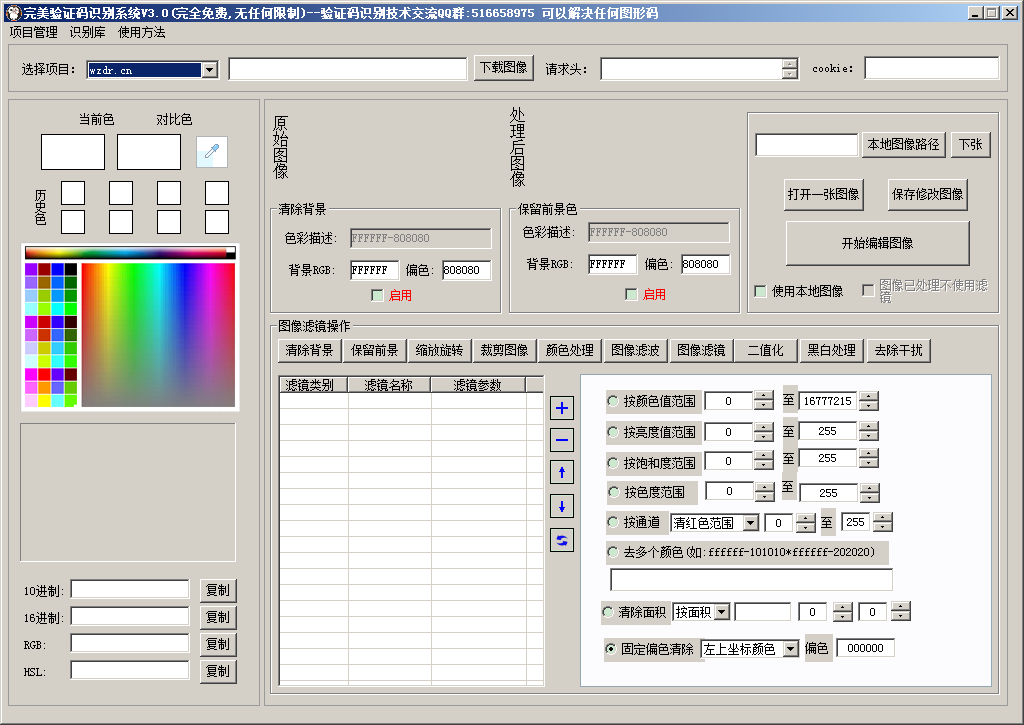1024x725 pixels.
Task: Expand the 青红色范围 channel dropdown
Action: 752,523
